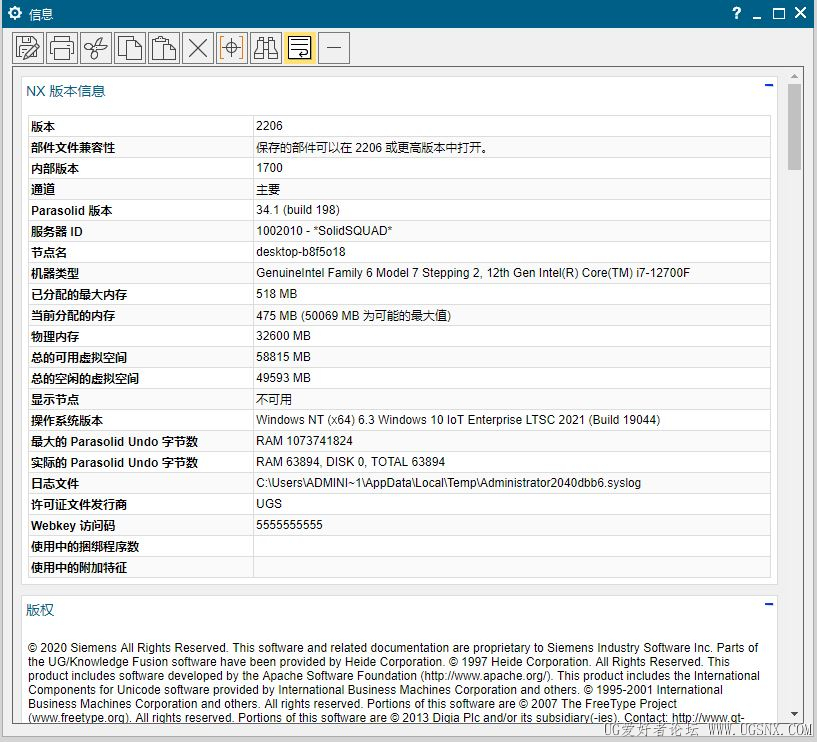Select the value 518 MB
The width and height of the screenshot is (817, 742).
point(277,294)
